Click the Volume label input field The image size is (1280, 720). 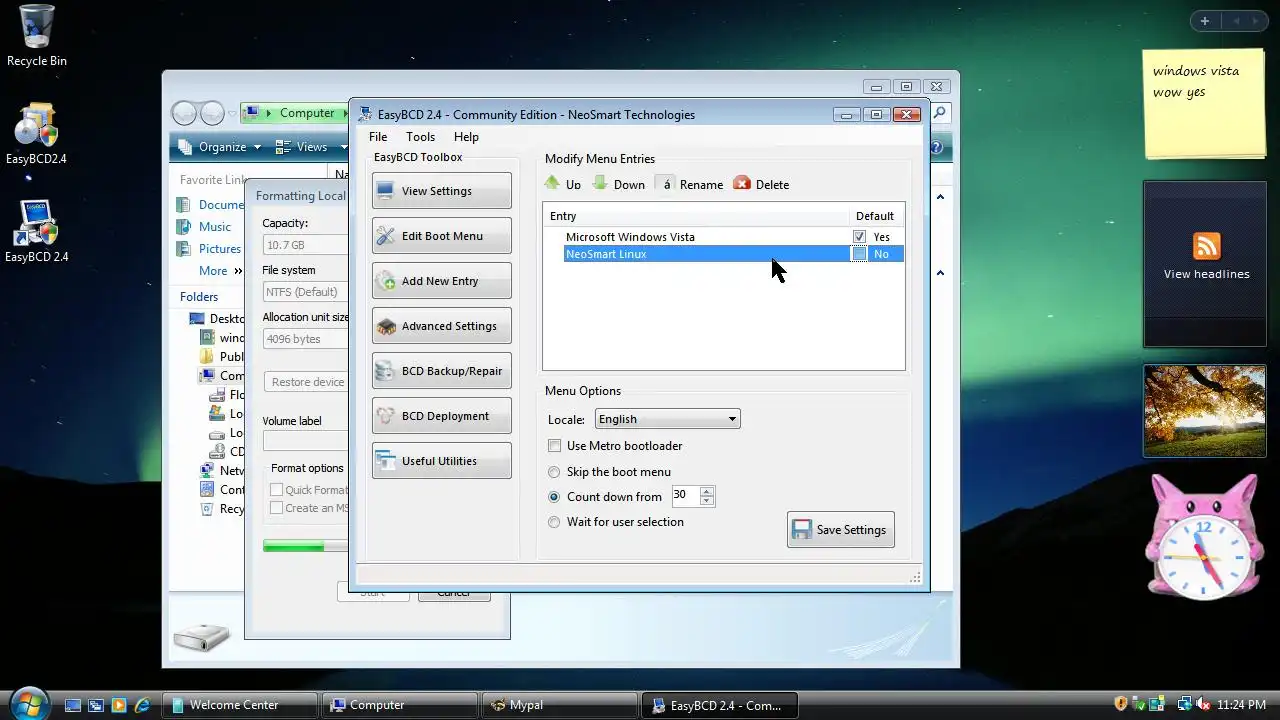(305, 441)
